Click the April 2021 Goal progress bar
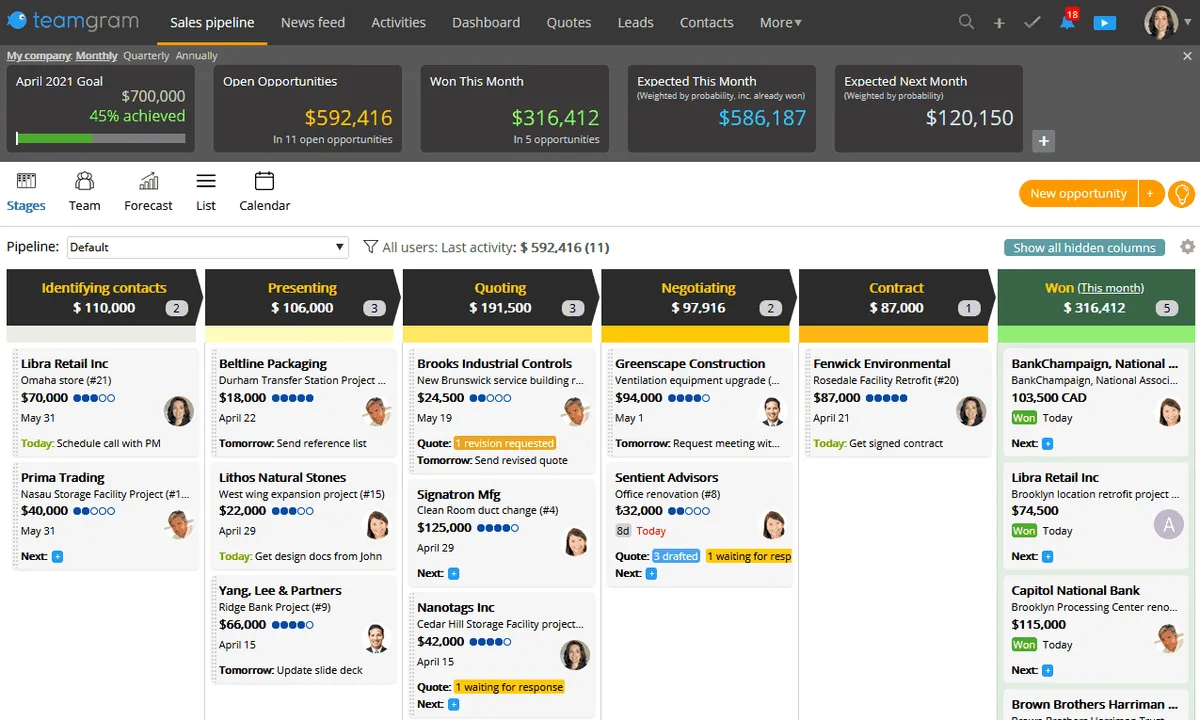 click(101, 139)
